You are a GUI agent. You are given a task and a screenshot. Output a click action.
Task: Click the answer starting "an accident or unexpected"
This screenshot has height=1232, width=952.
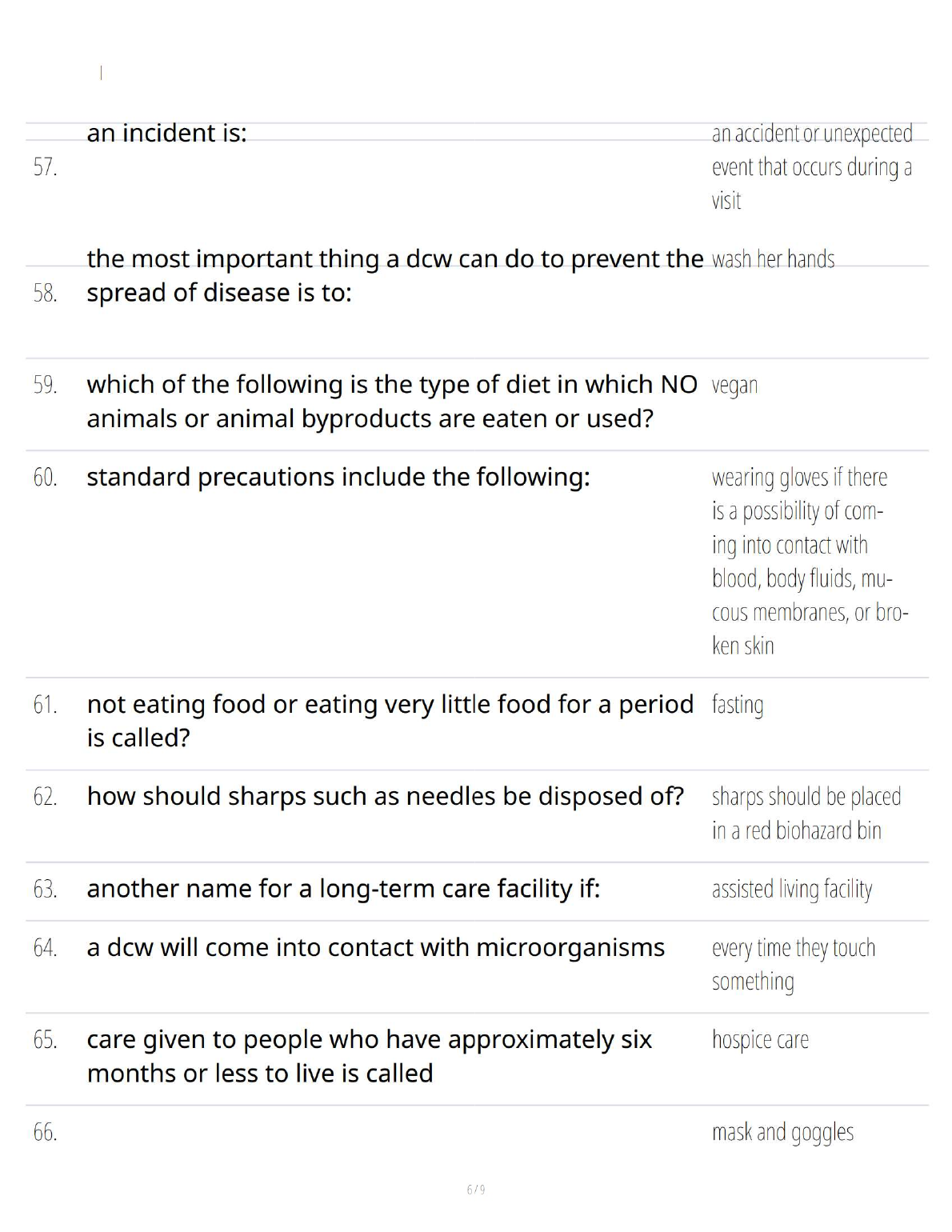[x=811, y=166]
